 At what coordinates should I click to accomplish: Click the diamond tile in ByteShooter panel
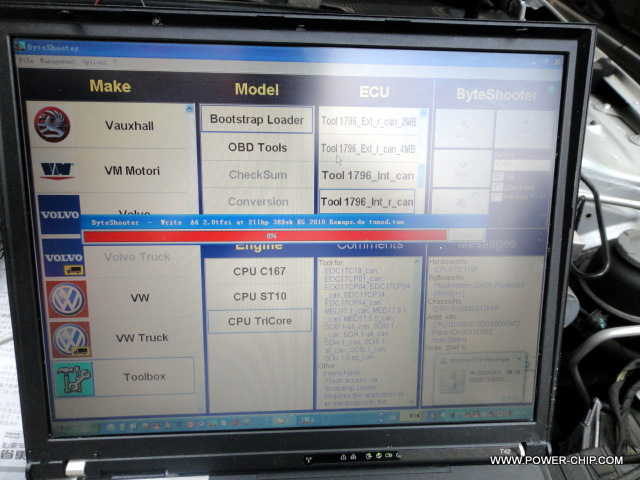pos(462,168)
